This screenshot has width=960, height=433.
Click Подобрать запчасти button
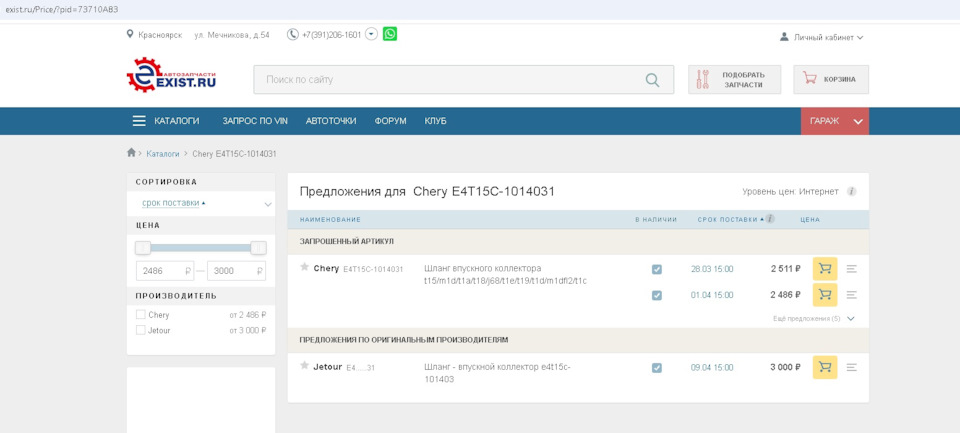point(735,80)
